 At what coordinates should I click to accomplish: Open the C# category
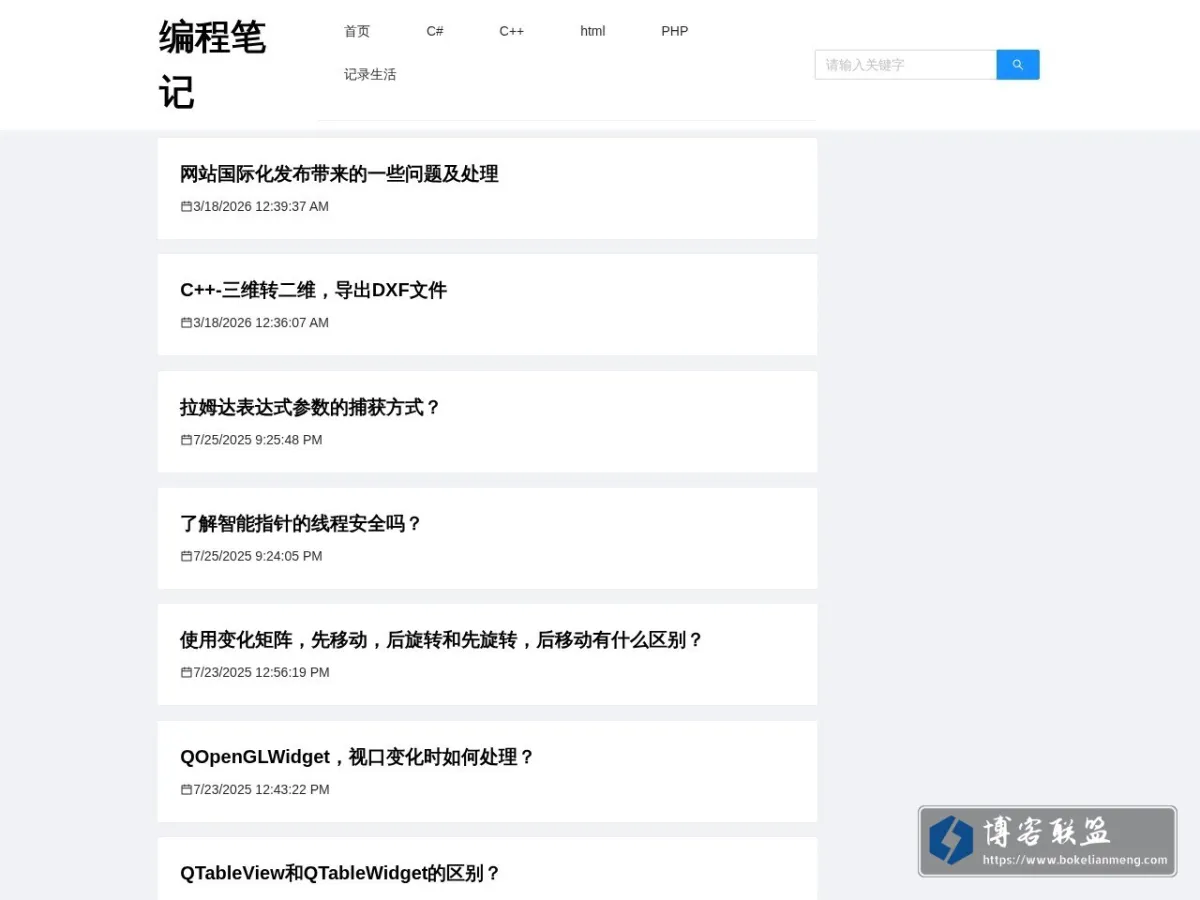tap(435, 31)
